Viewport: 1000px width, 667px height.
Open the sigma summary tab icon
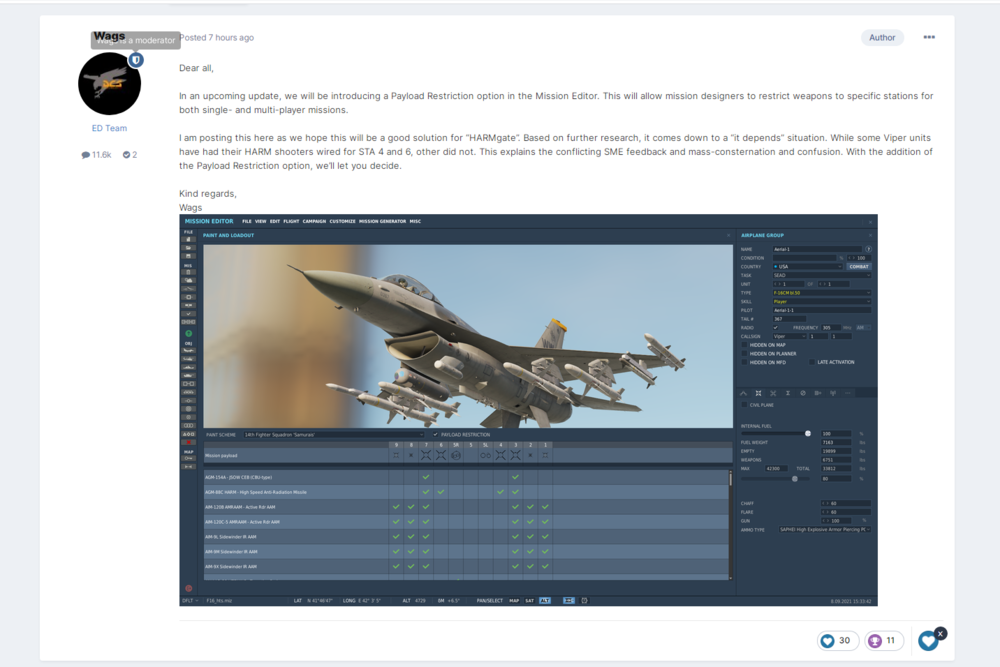[x=788, y=393]
